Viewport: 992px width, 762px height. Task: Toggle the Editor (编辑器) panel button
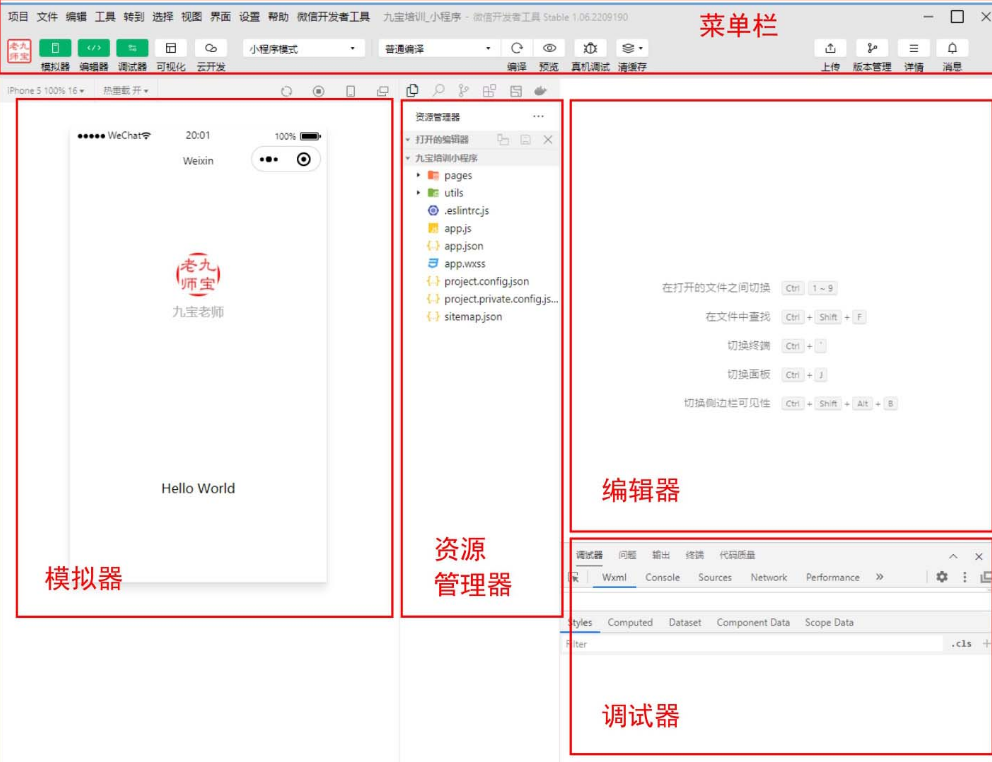pyautogui.click(x=94, y=48)
